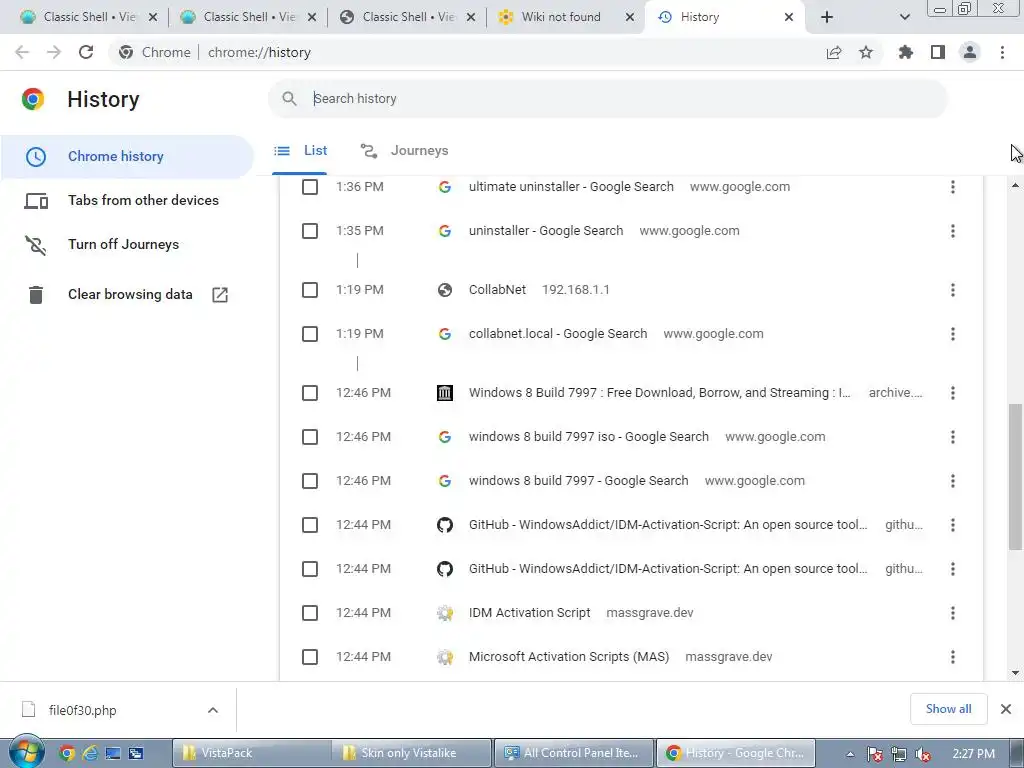The image size is (1024, 768).
Task: Open All Control Panel Items taskbar window
Action: point(574,753)
